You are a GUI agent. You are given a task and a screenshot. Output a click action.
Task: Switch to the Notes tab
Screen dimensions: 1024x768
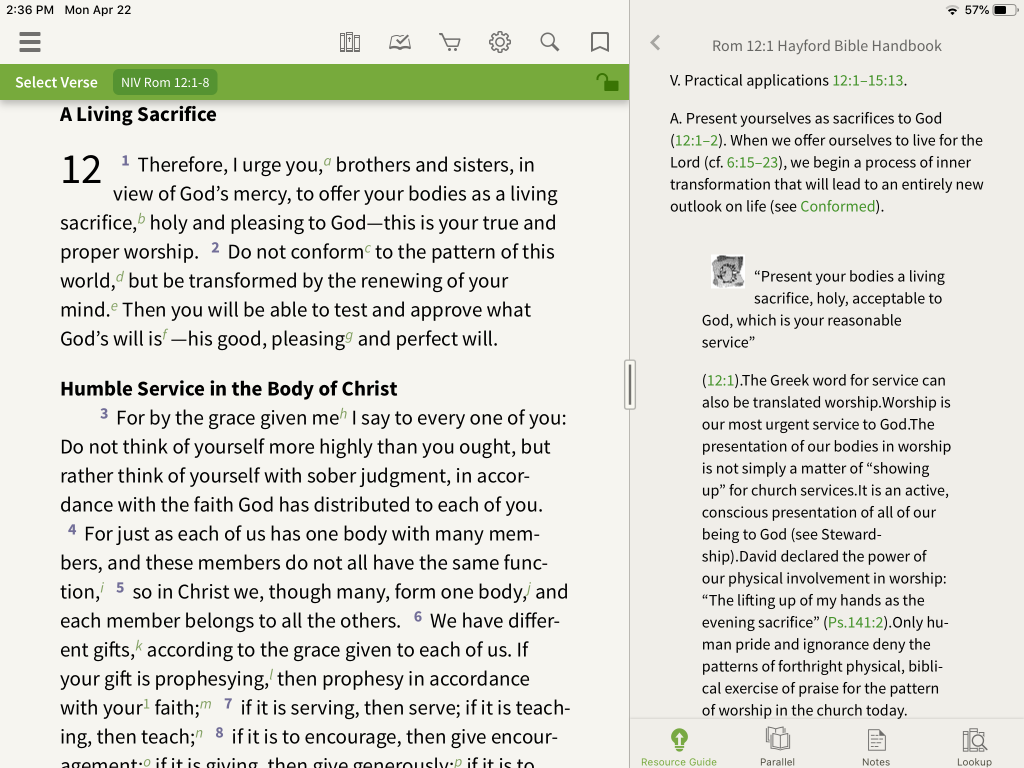pos(876,747)
